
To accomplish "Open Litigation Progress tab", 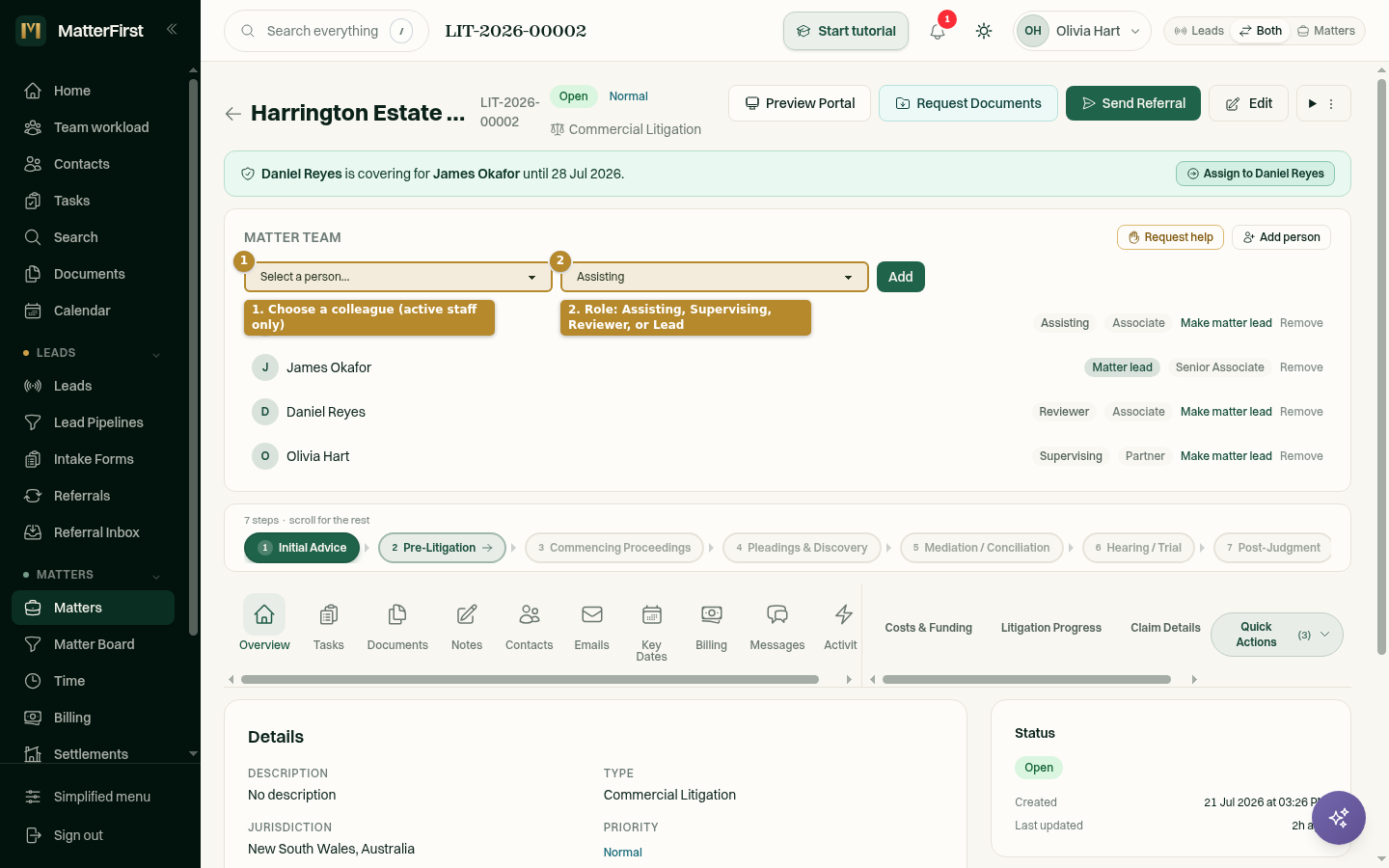I will (1050, 628).
